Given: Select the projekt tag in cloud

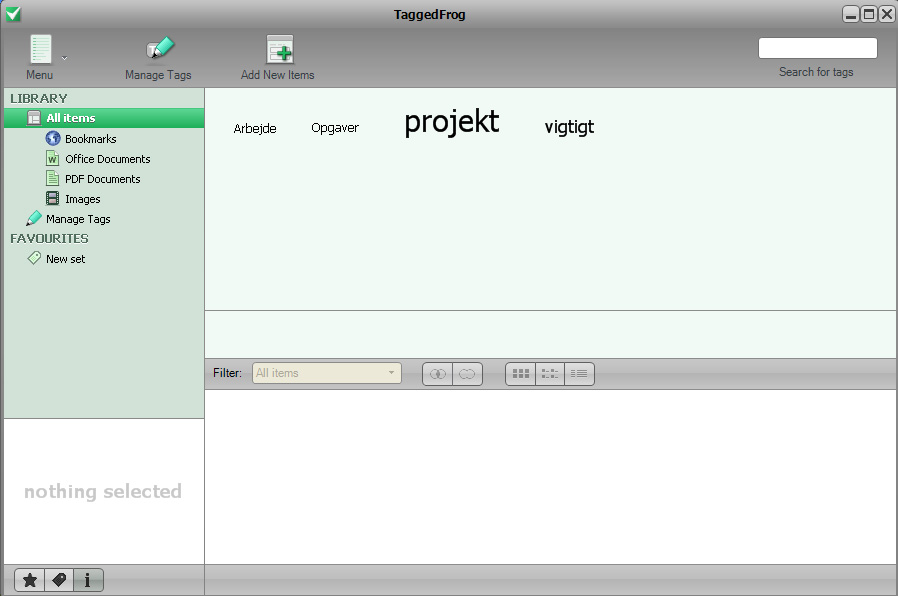Looking at the screenshot, I should pos(452,122).
